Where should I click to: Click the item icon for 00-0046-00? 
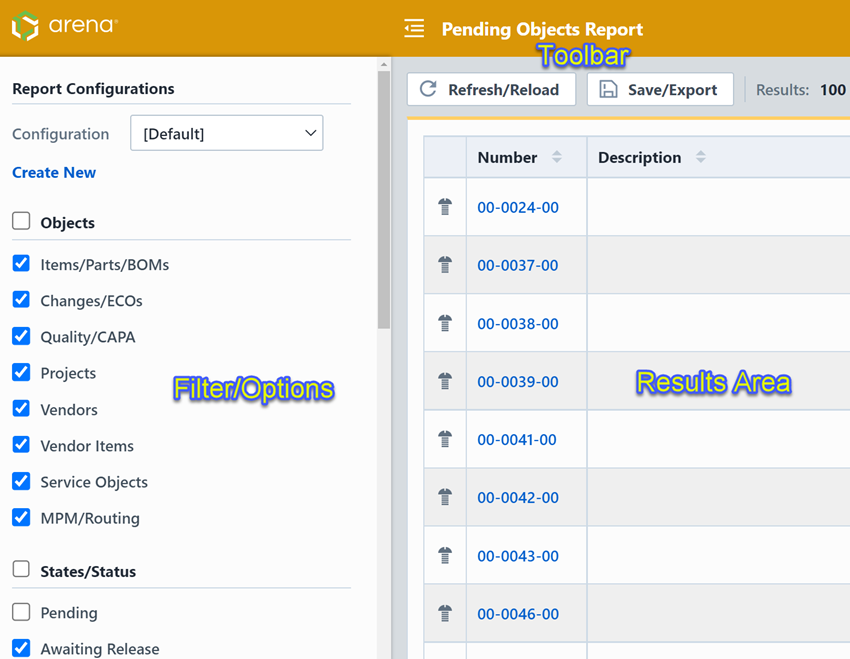pyautogui.click(x=445, y=613)
